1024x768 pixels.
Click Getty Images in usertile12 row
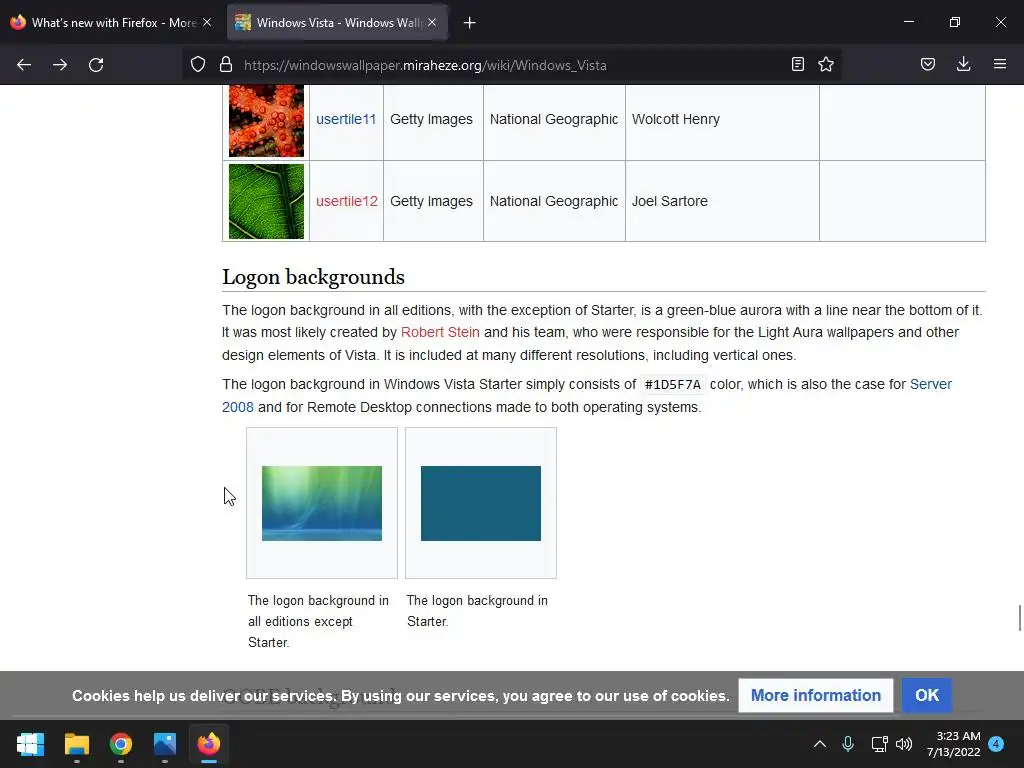pos(431,201)
